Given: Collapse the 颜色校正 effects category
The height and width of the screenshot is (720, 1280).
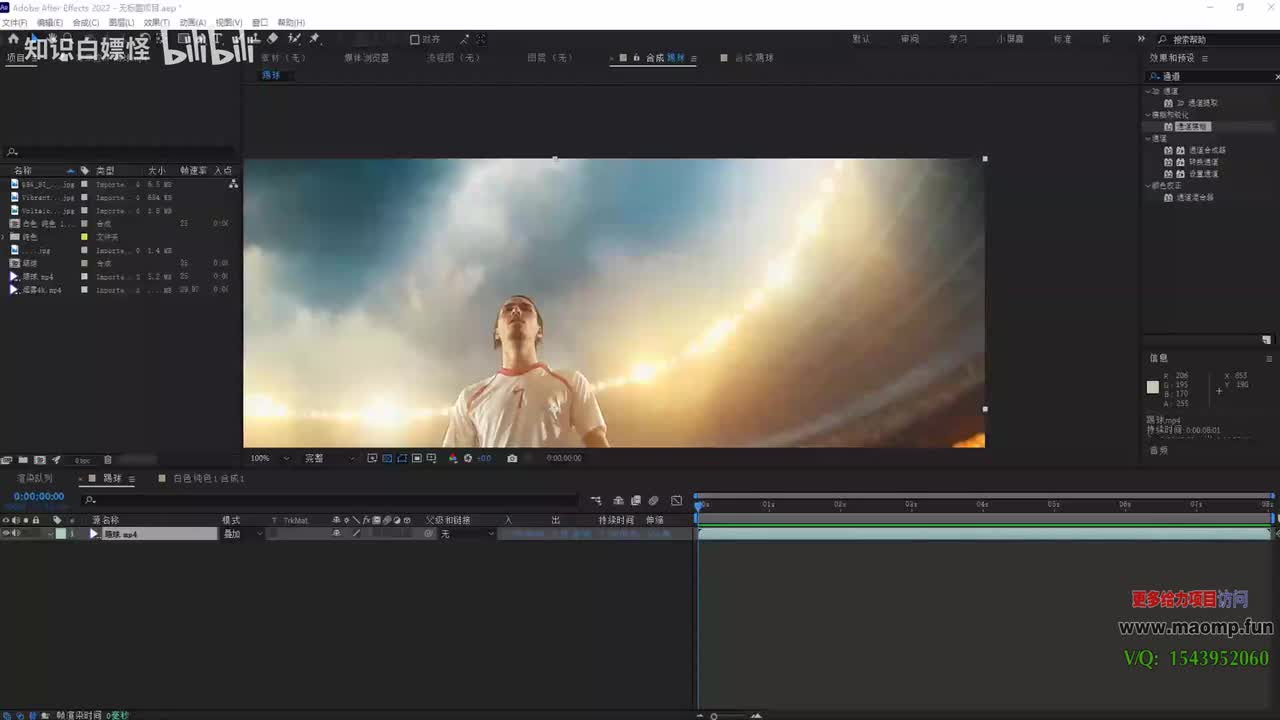Looking at the screenshot, I should [1150, 185].
